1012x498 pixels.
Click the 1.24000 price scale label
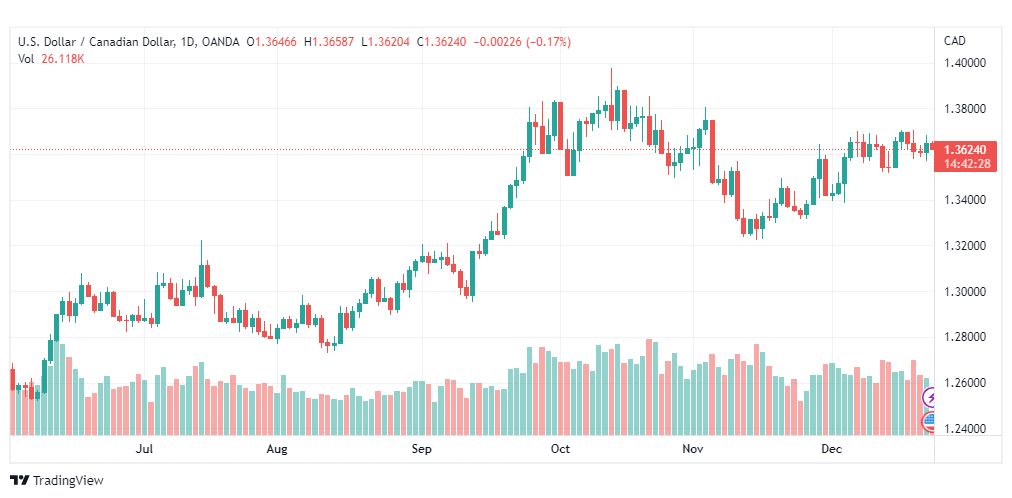pyautogui.click(x=967, y=429)
